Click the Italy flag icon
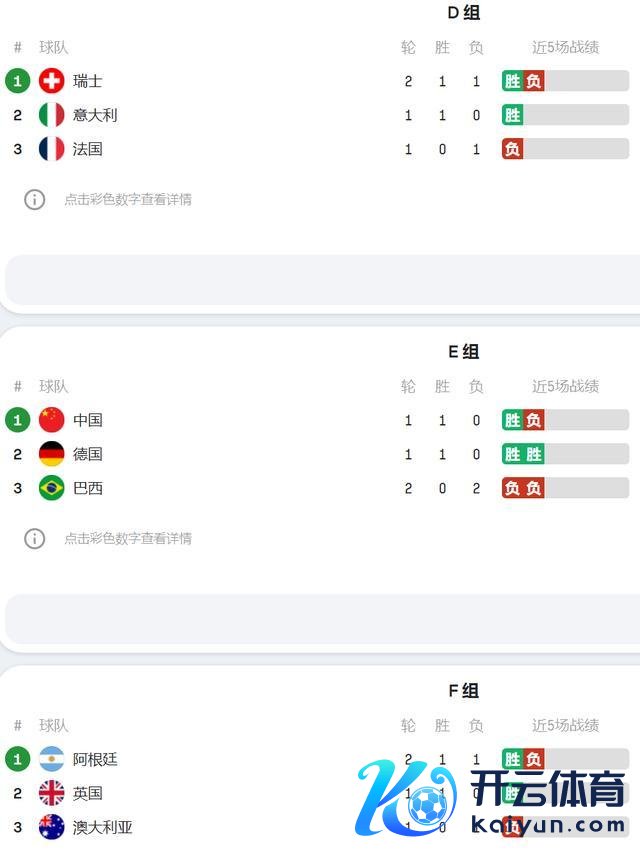The width and height of the screenshot is (640, 858). [51, 115]
